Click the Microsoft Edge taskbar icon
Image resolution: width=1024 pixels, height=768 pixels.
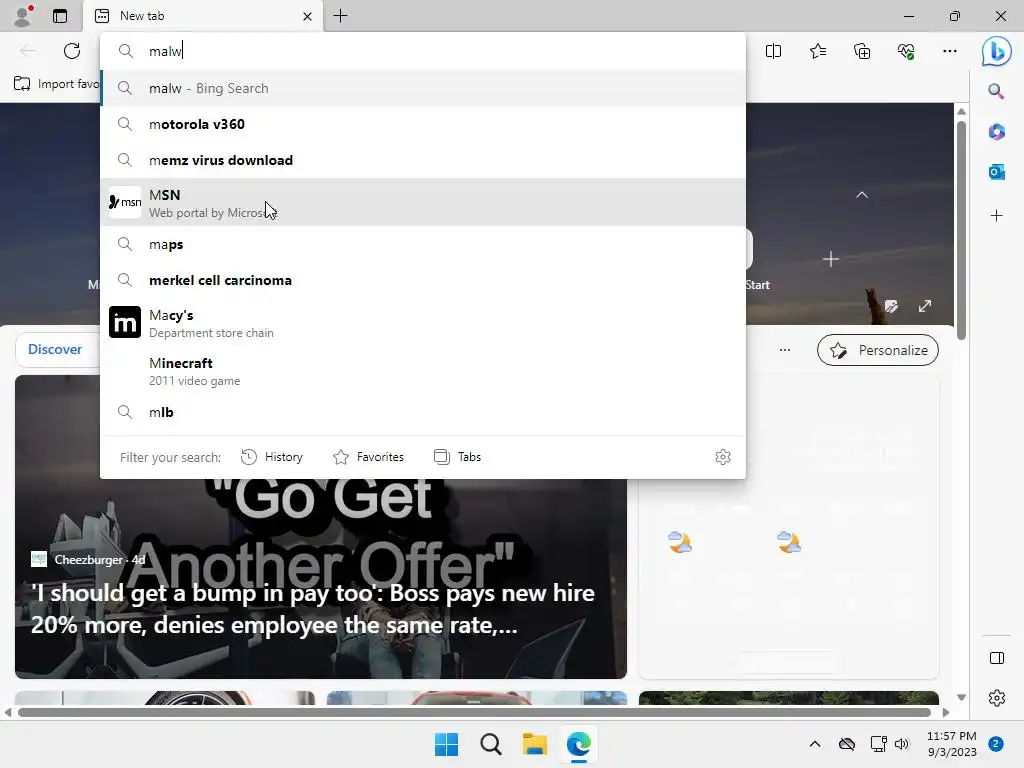[579, 744]
